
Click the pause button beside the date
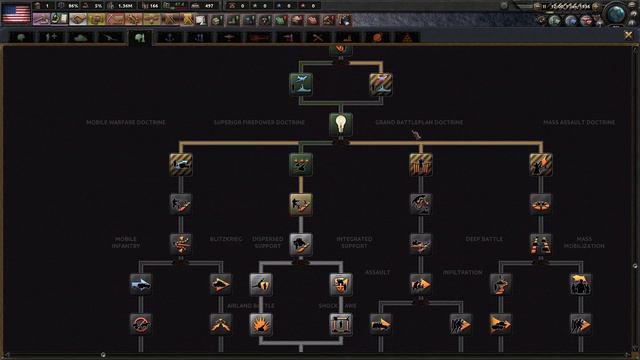coord(544,6)
